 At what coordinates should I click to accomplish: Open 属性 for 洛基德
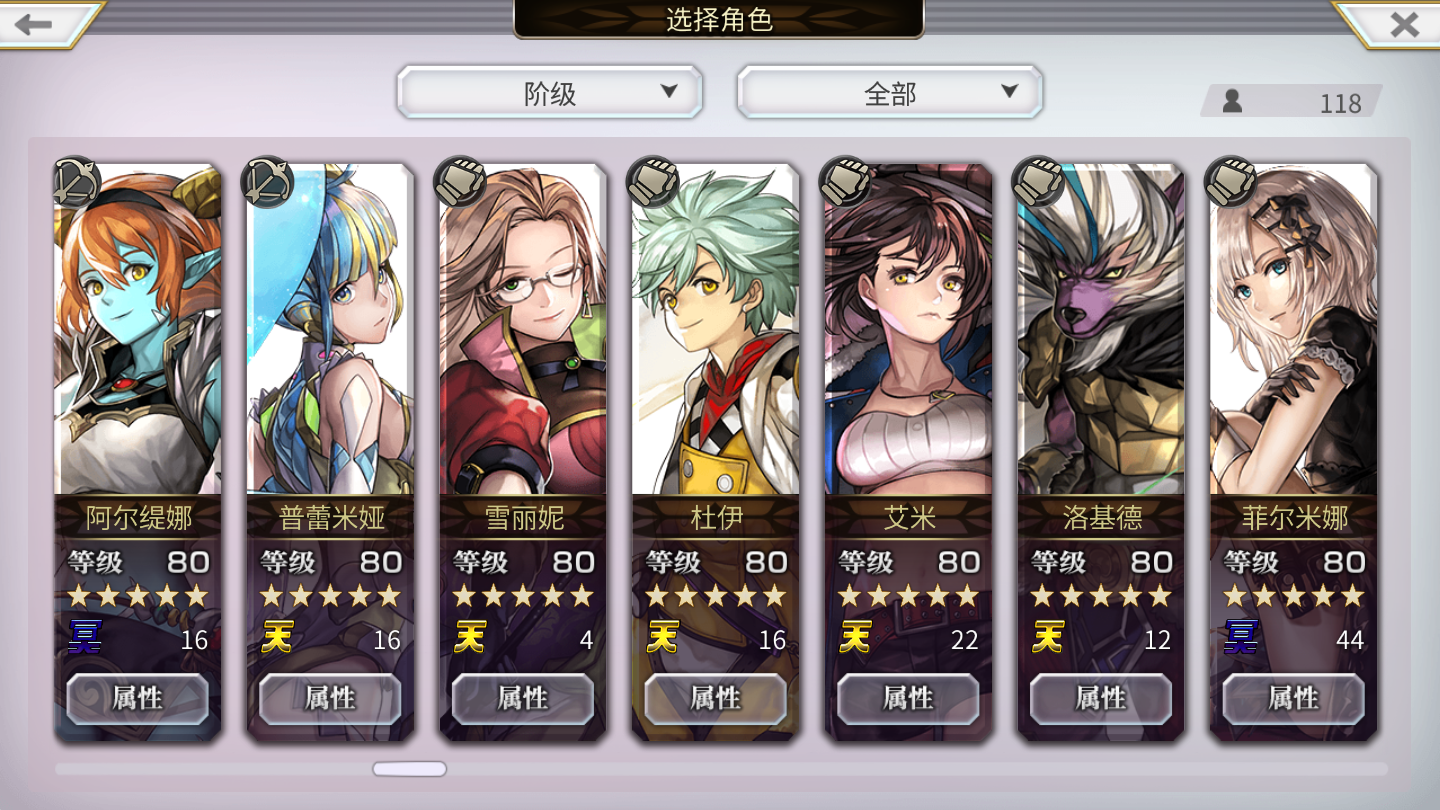[1101, 698]
